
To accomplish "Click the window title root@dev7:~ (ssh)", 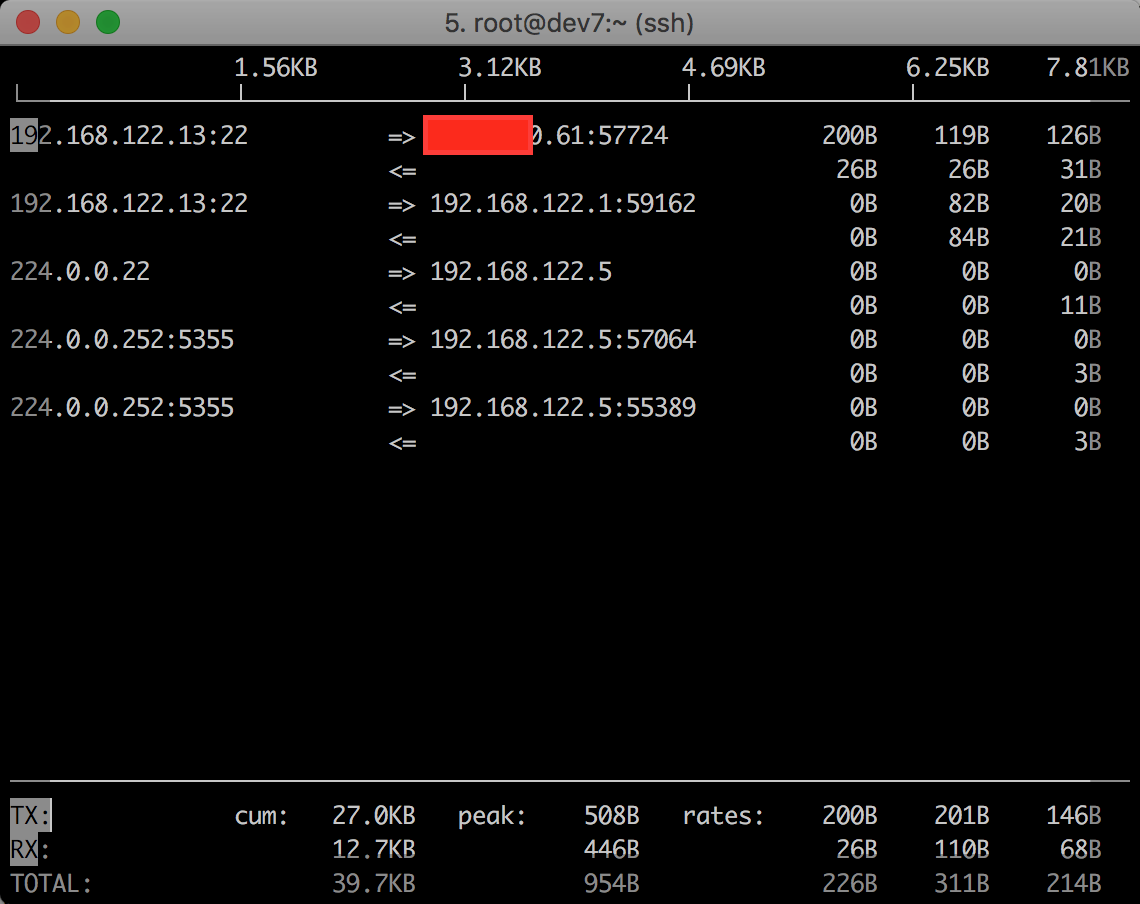I will pyautogui.click(x=569, y=22).
